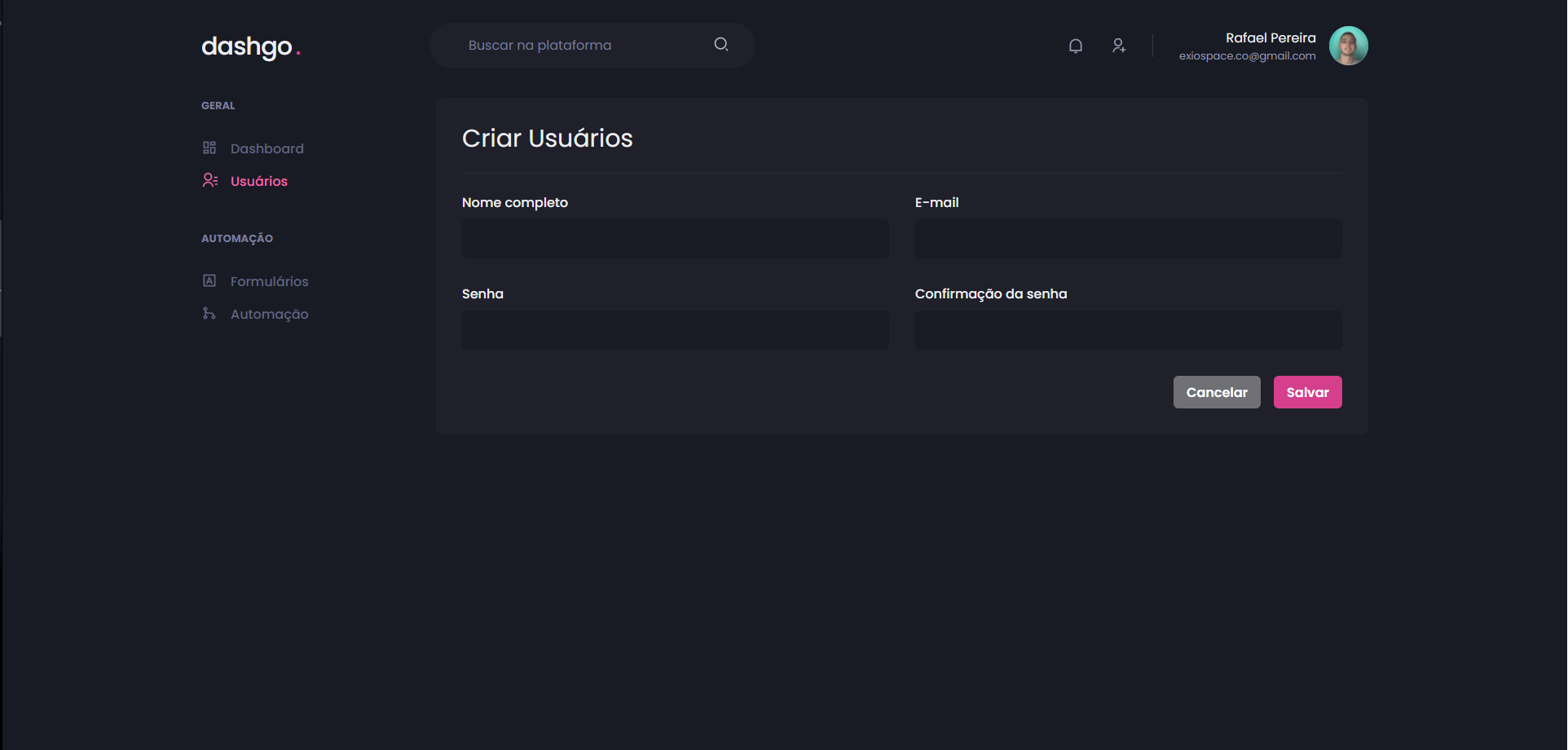Open Formulários via its sidebar icon
1568x750 pixels.
click(x=209, y=280)
